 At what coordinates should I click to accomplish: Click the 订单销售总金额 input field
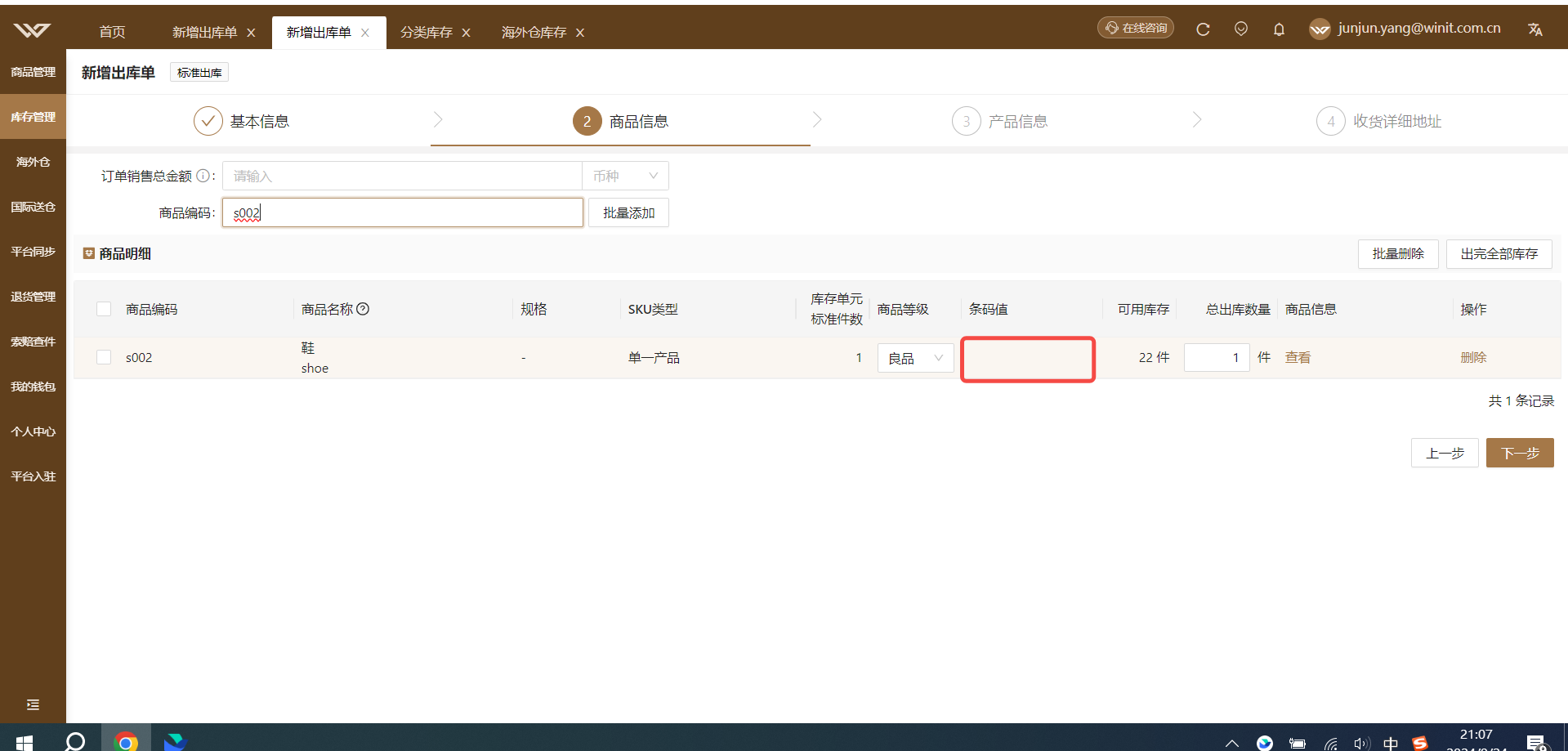(402, 176)
